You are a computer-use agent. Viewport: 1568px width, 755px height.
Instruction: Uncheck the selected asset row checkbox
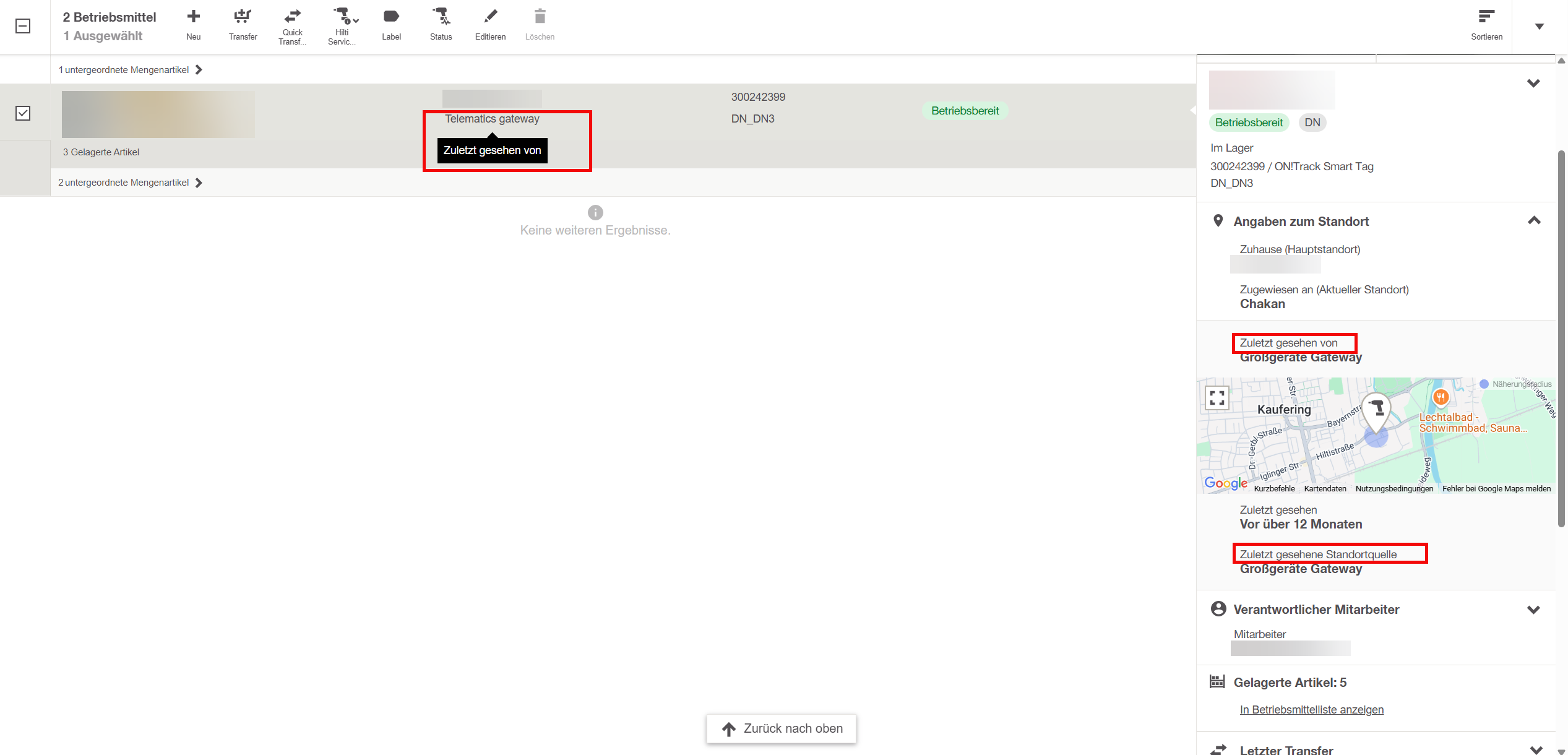tap(23, 113)
